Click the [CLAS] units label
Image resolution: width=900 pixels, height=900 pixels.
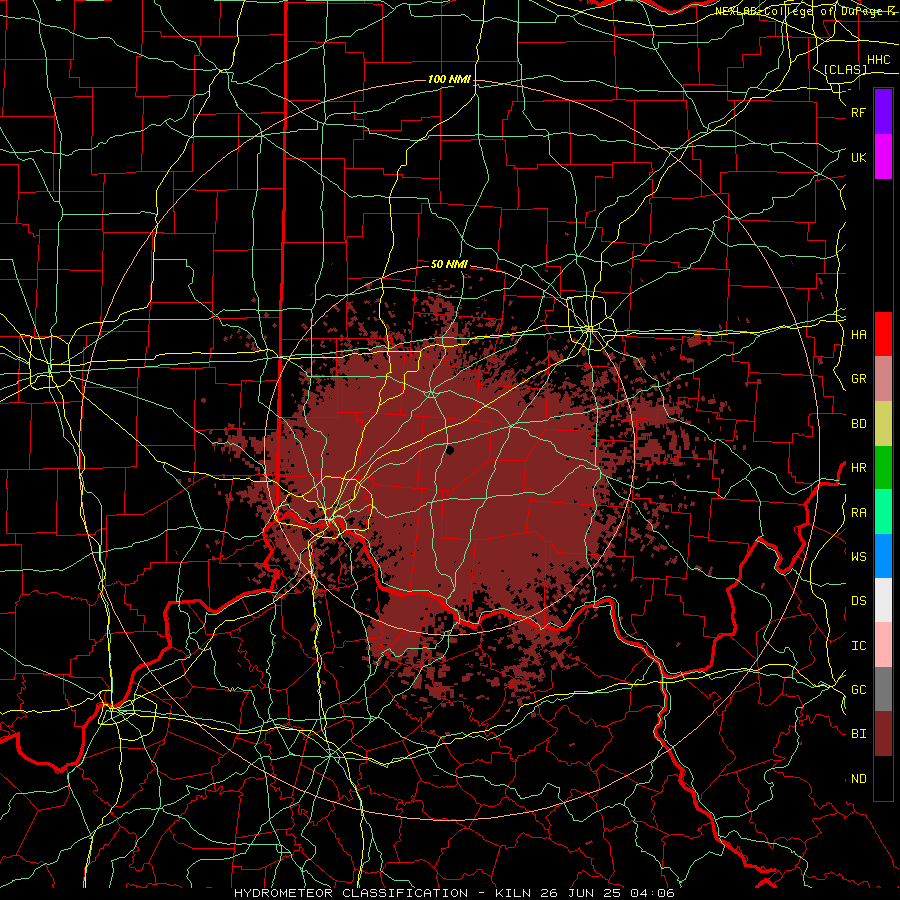(x=845, y=70)
